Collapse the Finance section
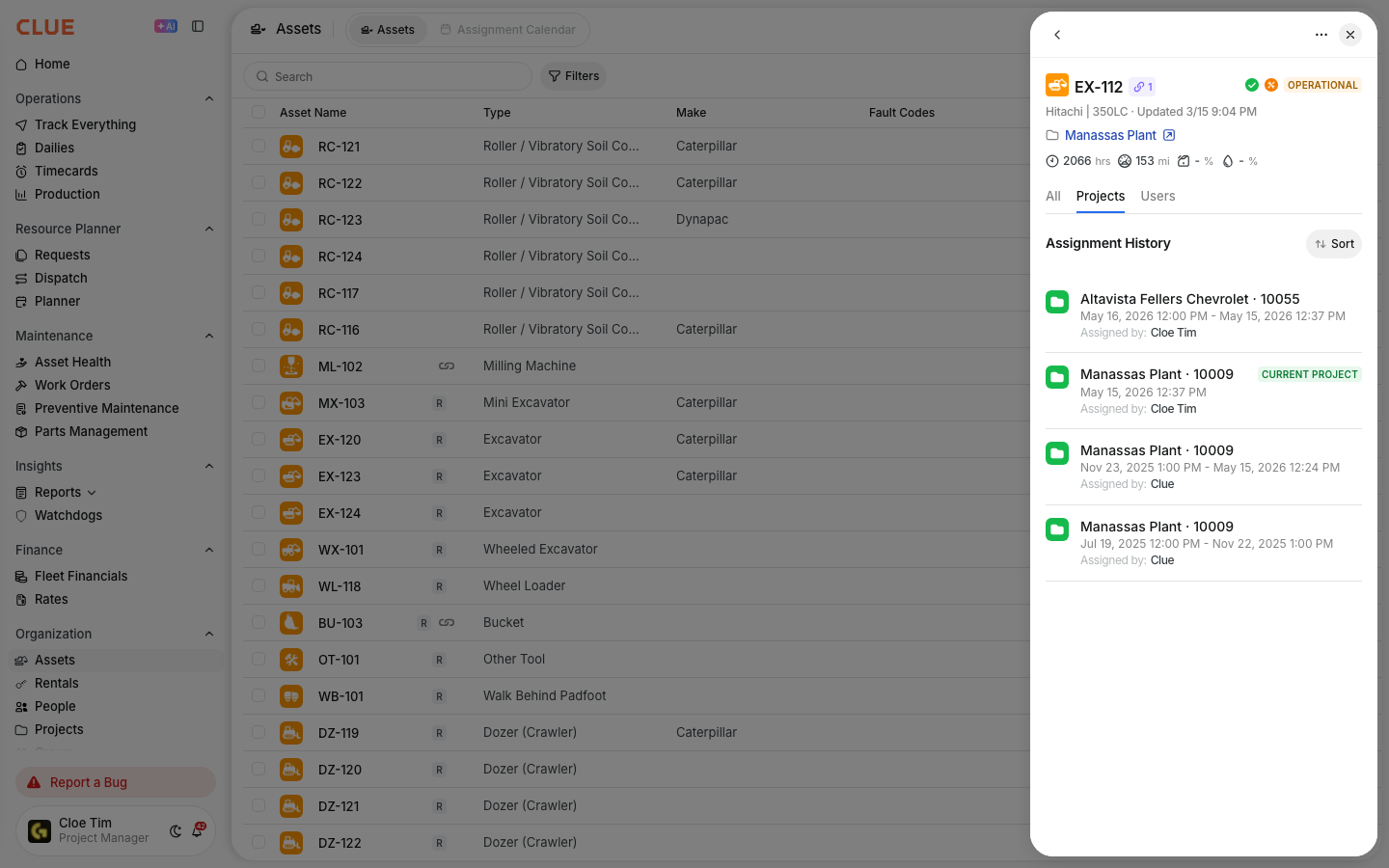 point(209,550)
